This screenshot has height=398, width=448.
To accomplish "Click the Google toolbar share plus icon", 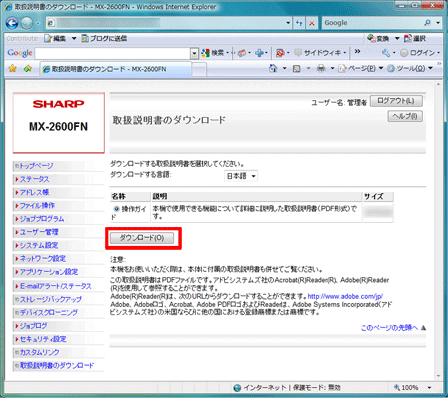I will point(259,53).
